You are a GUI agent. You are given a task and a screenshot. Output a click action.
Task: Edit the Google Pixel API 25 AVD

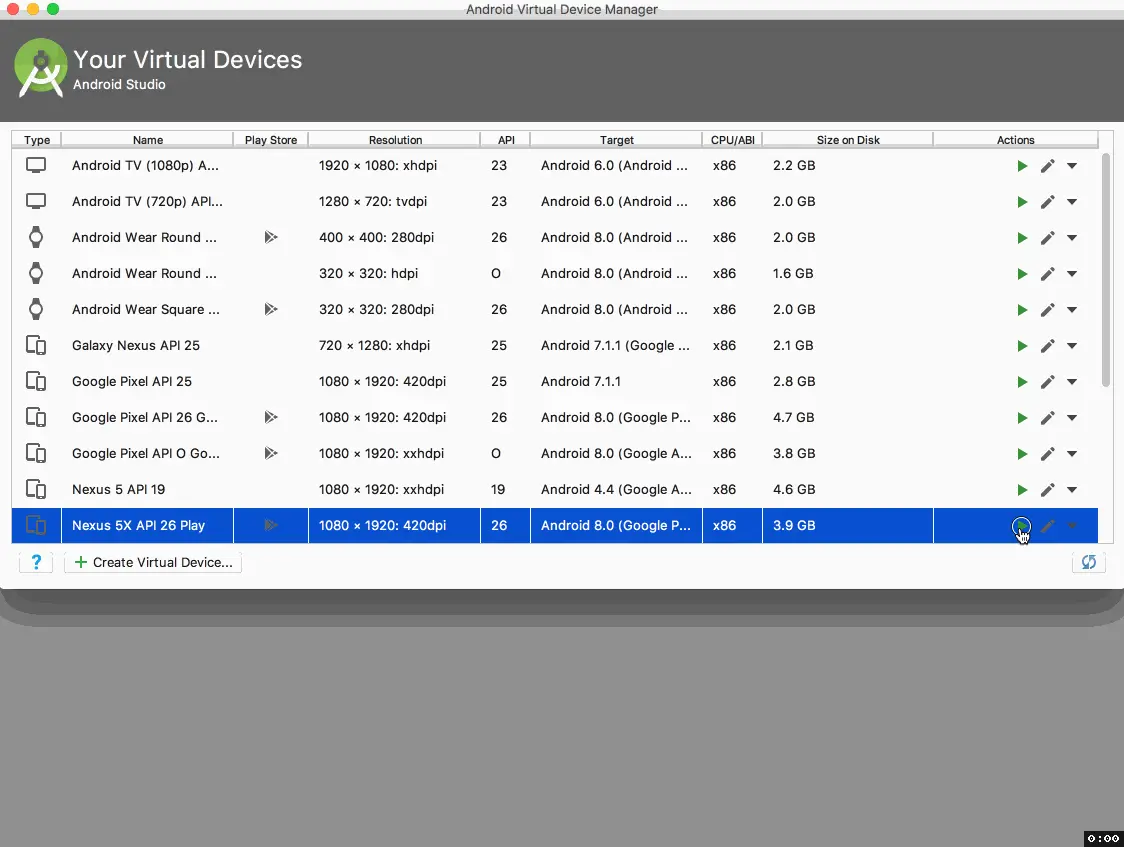[x=1047, y=382]
